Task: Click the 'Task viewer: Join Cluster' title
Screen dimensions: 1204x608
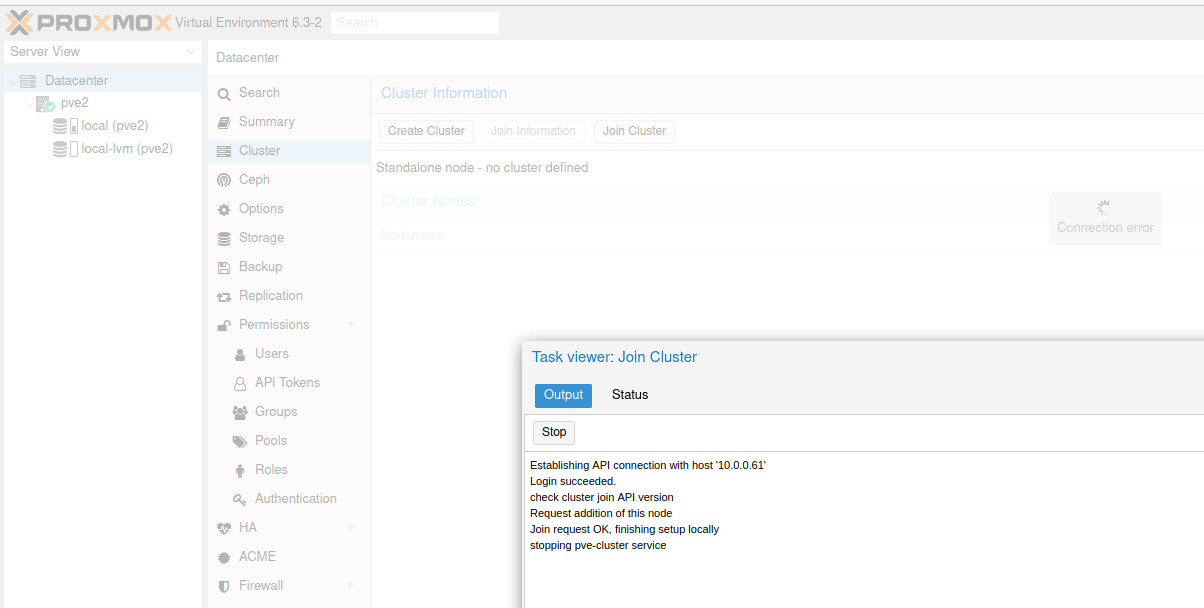Action: (614, 357)
